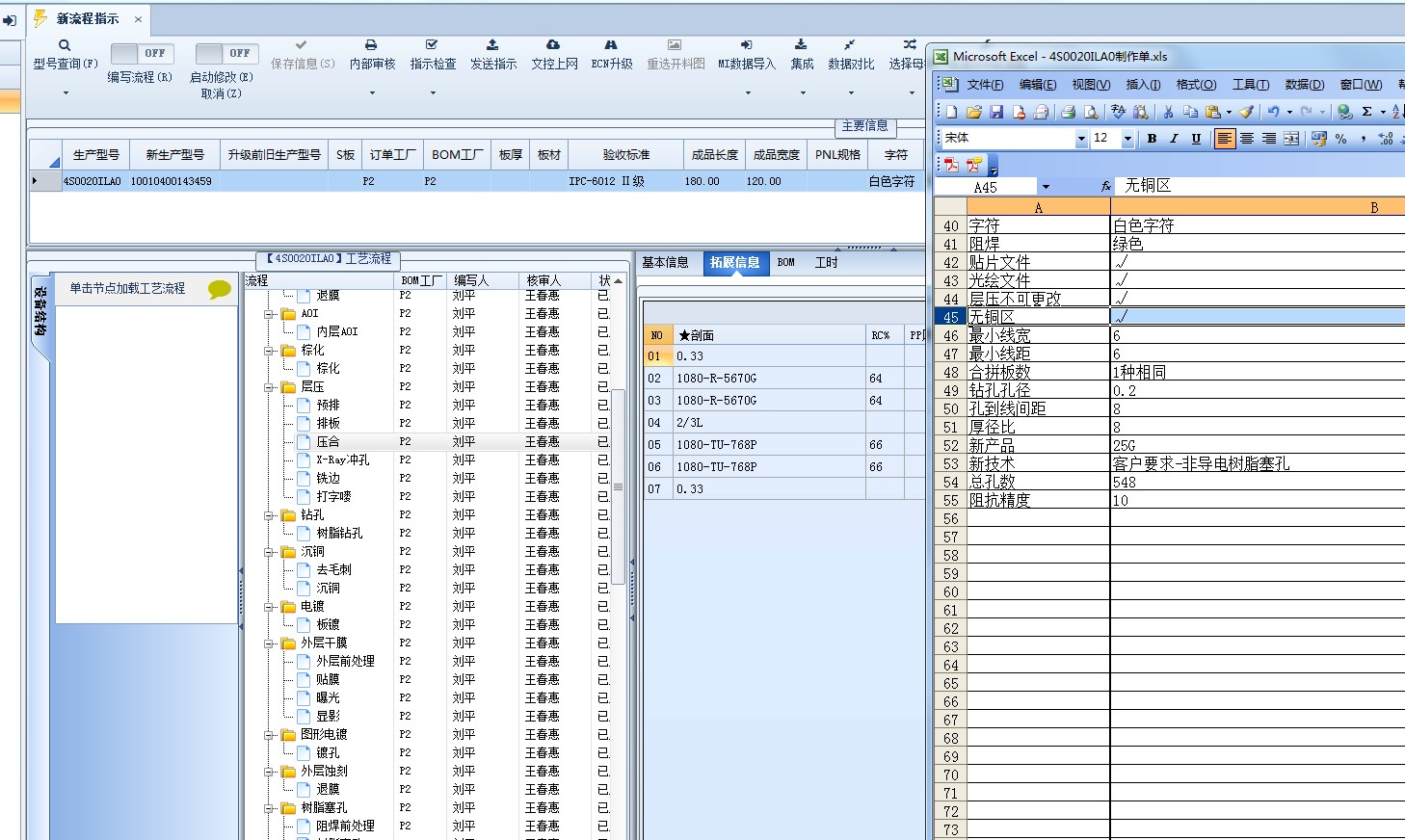Toggle Center alignment in Excel
This screenshot has width=1405, height=840.
[1247, 139]
